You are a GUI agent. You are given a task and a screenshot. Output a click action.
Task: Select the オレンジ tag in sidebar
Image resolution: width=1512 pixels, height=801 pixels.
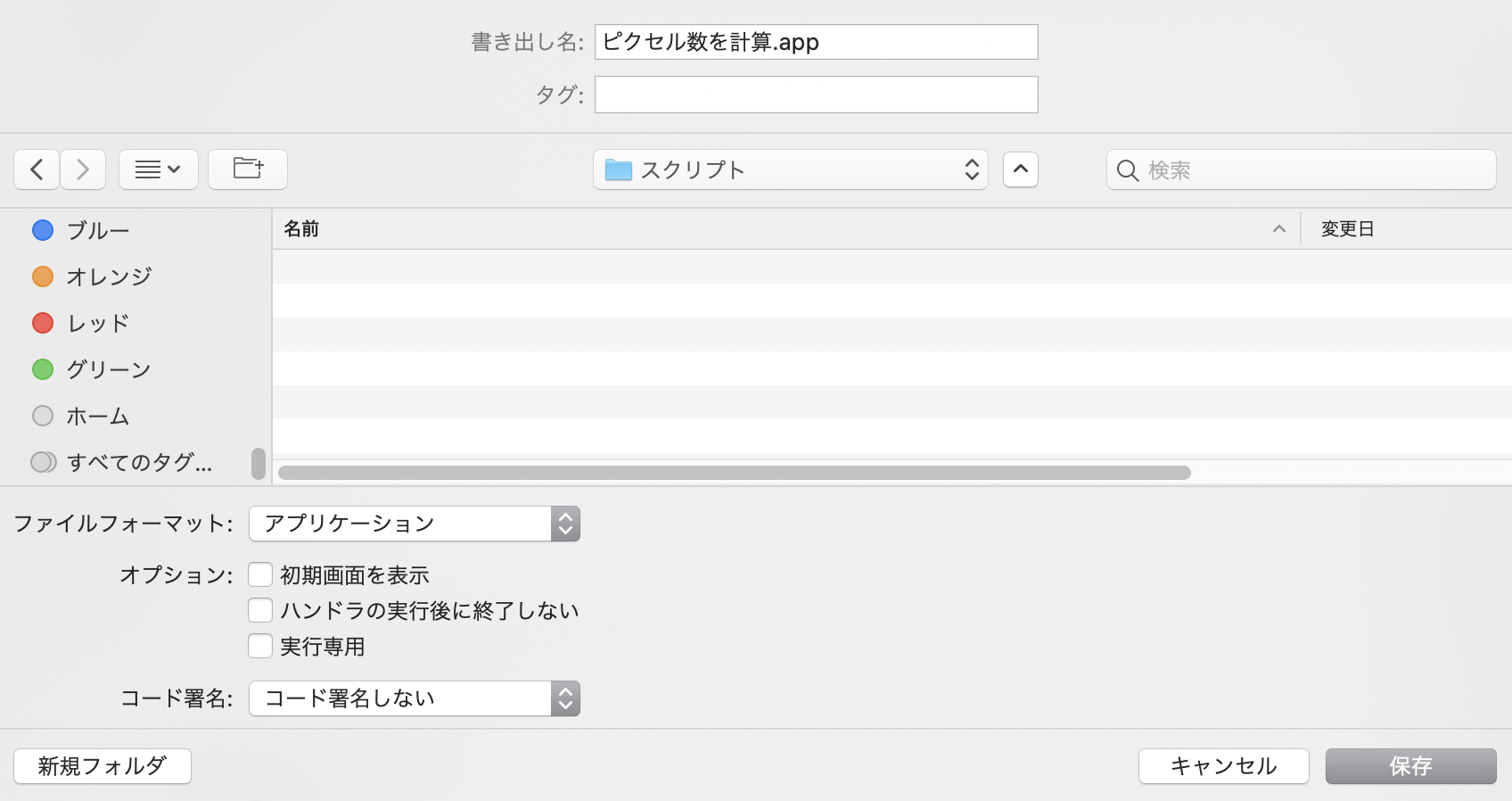point(109,277)
